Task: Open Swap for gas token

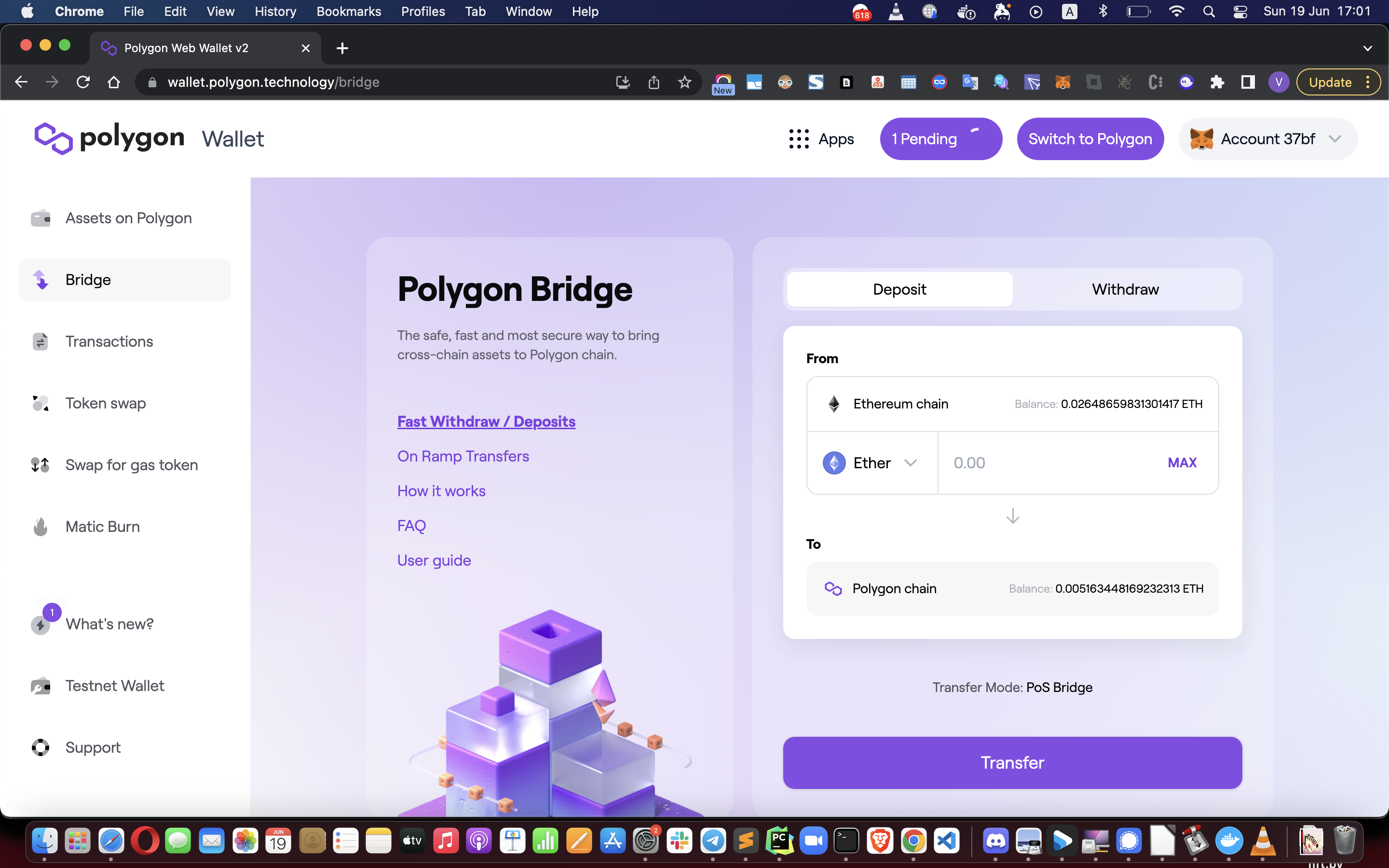Action: (x=132, y=464)
